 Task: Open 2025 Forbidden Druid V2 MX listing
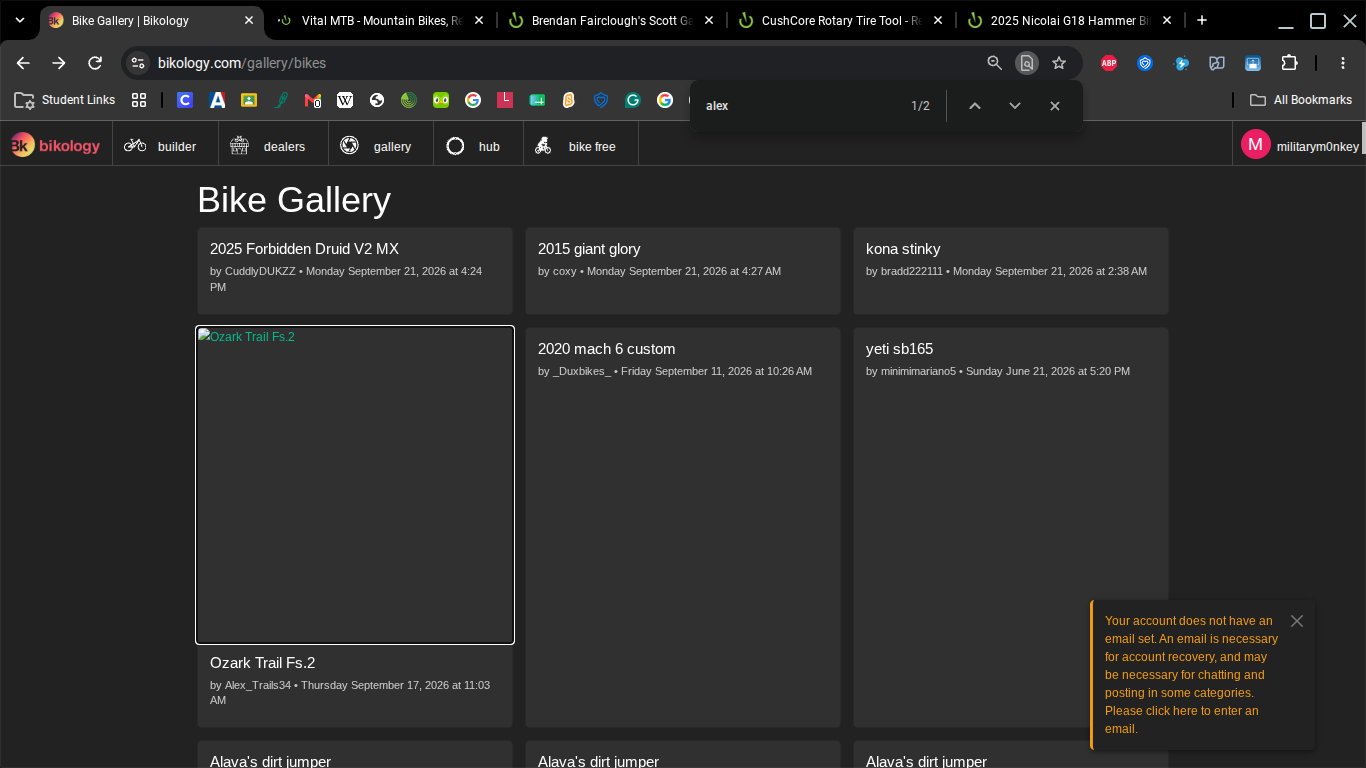304,249
